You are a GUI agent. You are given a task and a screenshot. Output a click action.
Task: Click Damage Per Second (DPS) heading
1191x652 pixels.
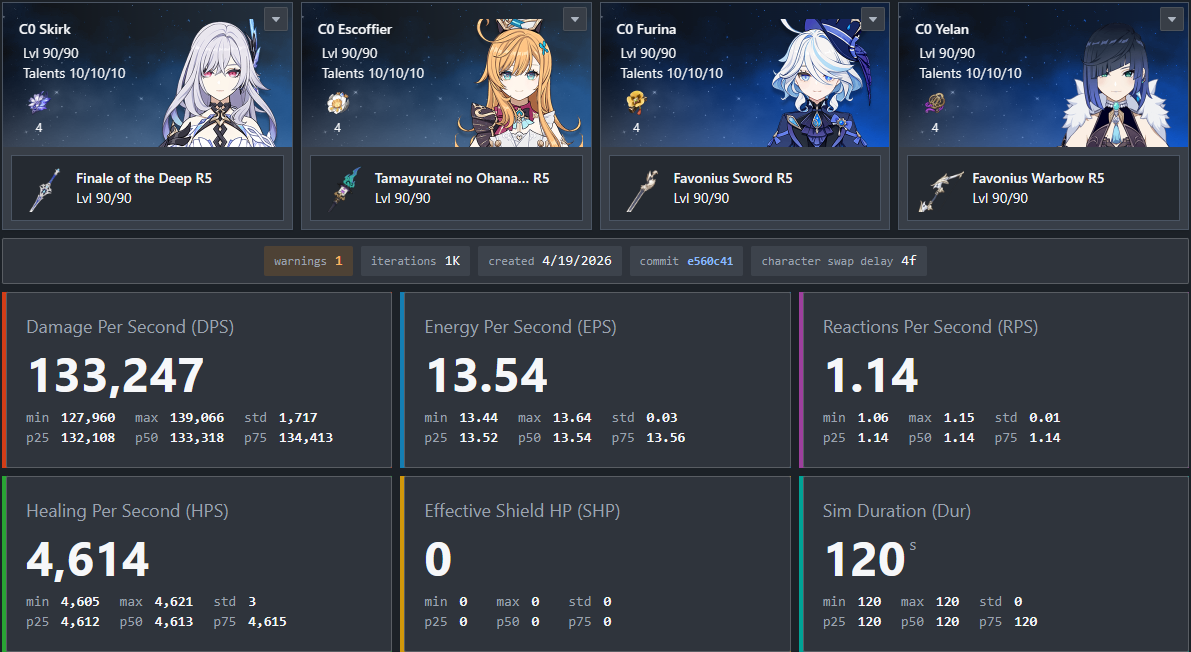tap(130, 327)
